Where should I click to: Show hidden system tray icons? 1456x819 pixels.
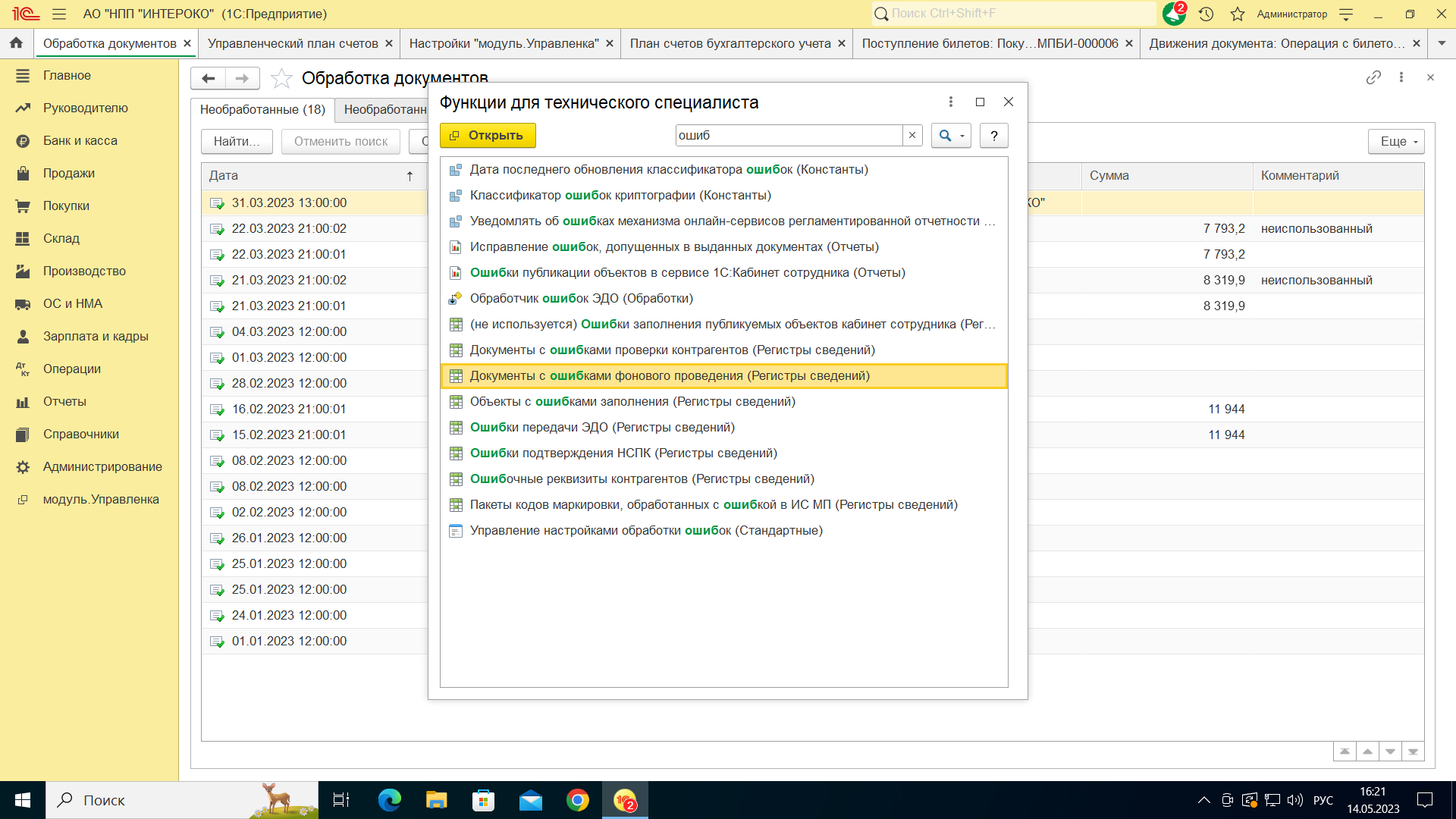1203,800
